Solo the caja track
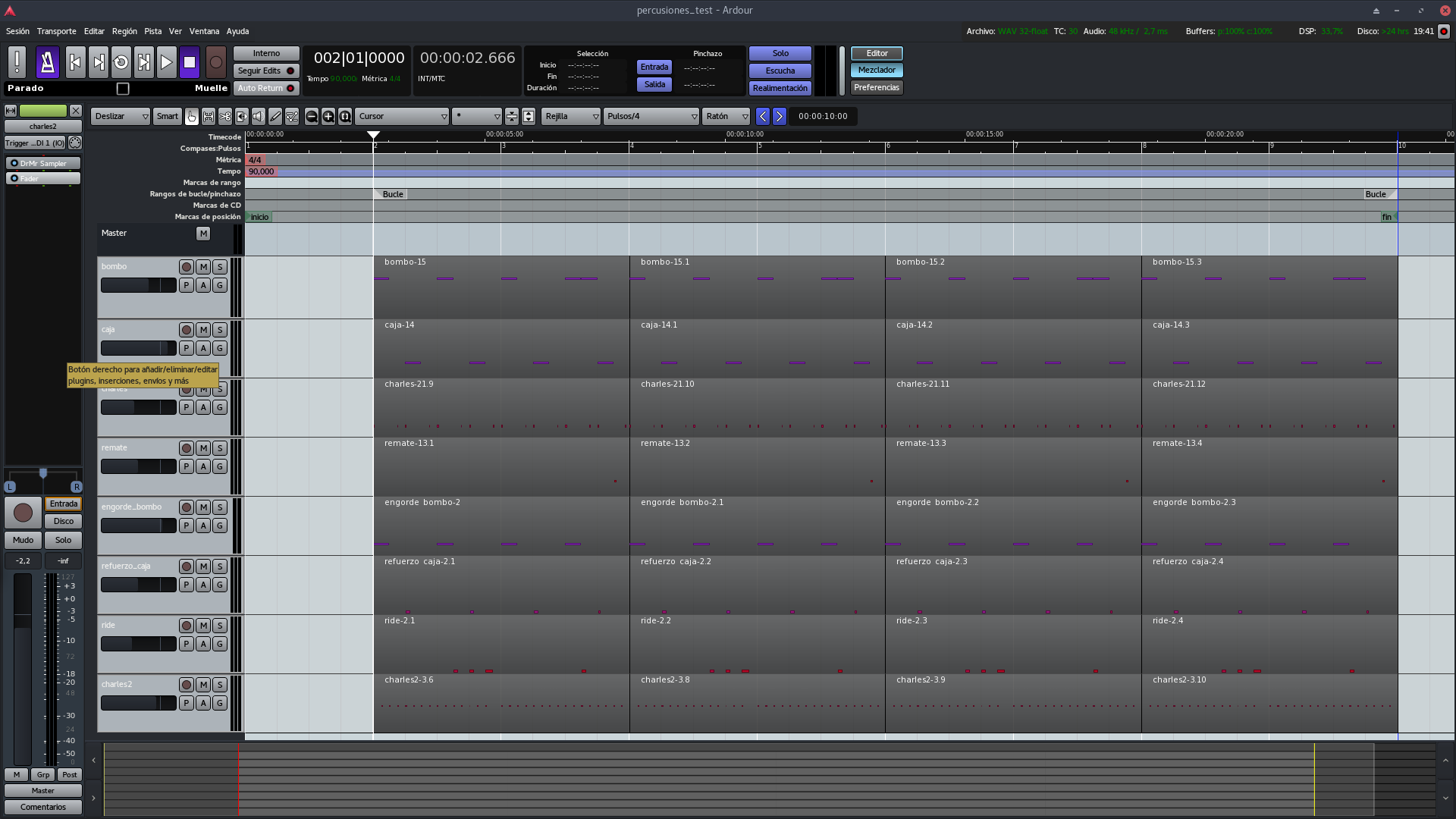The width and height of the screenshot is (1456, 819). 220,330
